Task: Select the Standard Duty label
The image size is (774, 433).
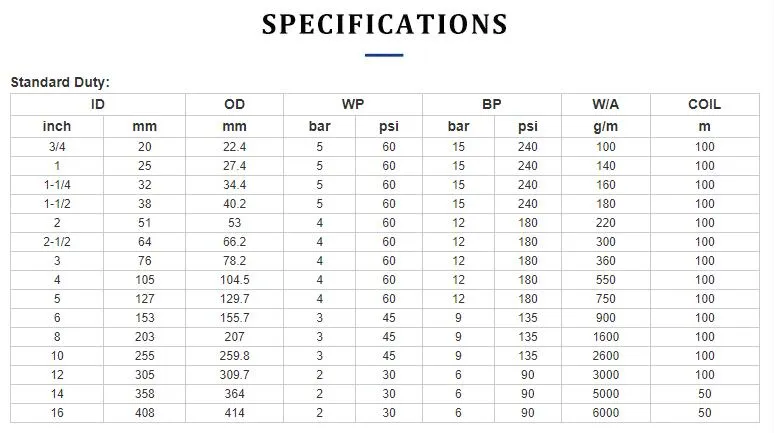Action: point(60,83)
